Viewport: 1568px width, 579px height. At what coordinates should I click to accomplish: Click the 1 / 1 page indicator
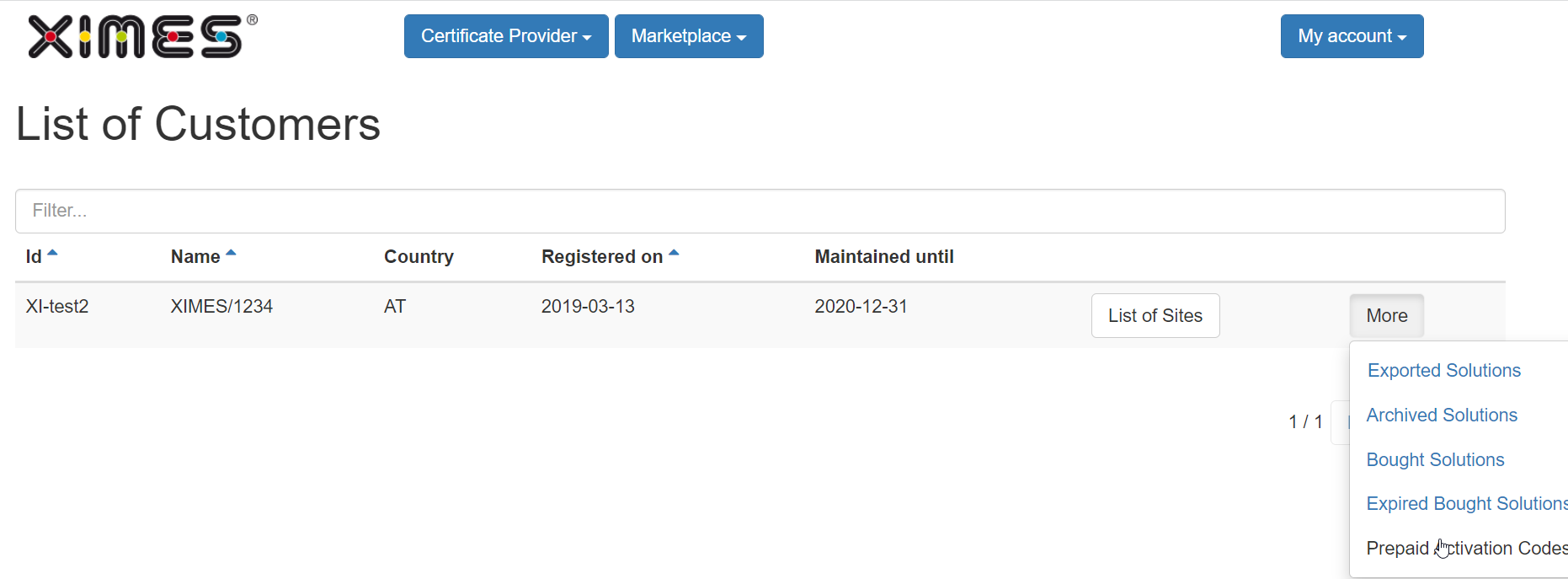coord(1305,421)
